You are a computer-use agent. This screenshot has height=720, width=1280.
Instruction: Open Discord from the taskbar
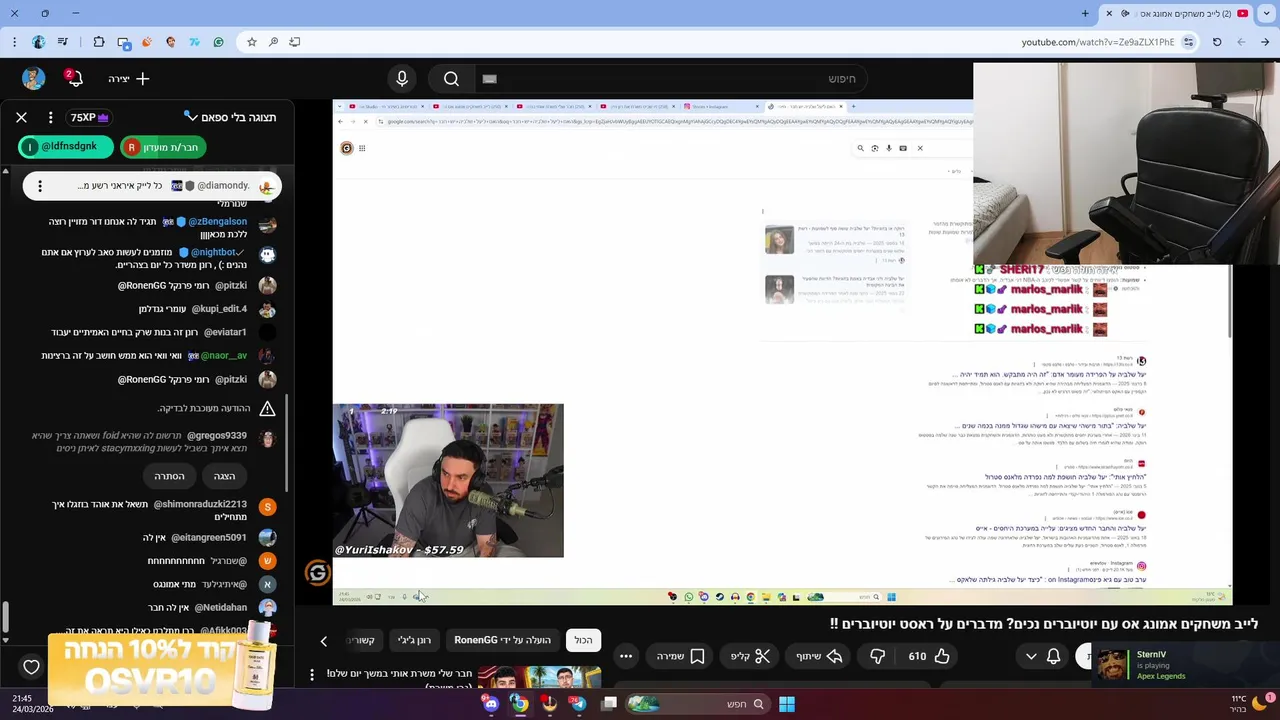coord(491,704)
